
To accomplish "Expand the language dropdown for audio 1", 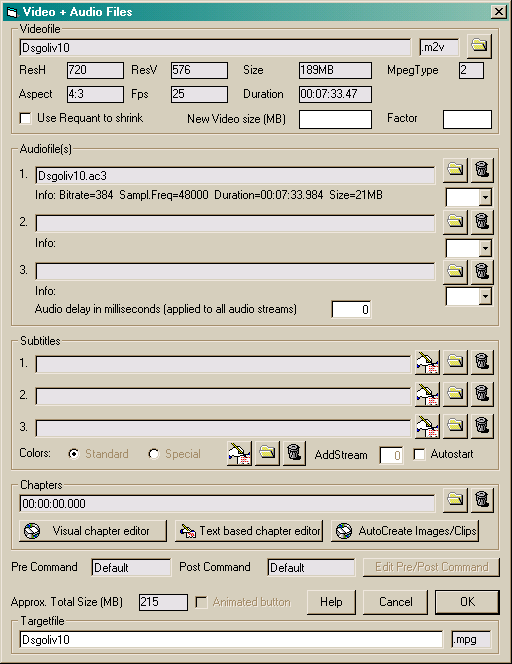I will pyautogui.click(x=485, y=197).
